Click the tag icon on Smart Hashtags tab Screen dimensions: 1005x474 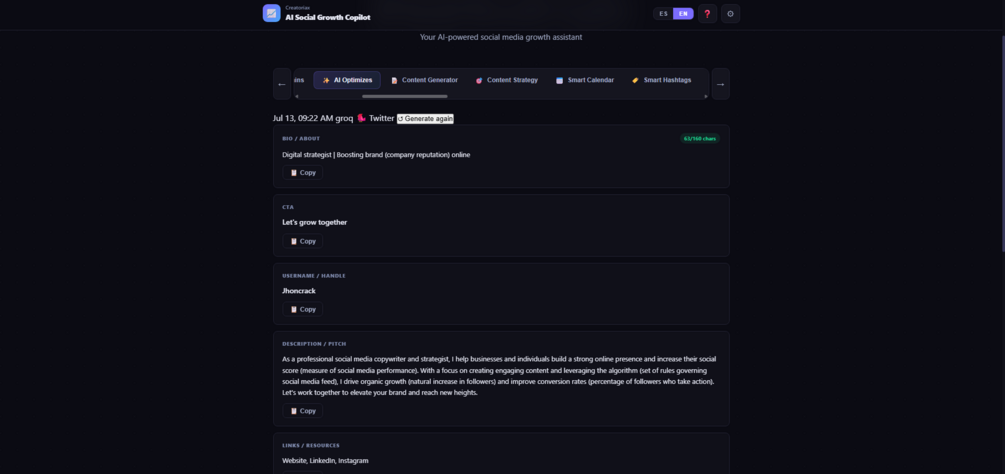[635, 80]
